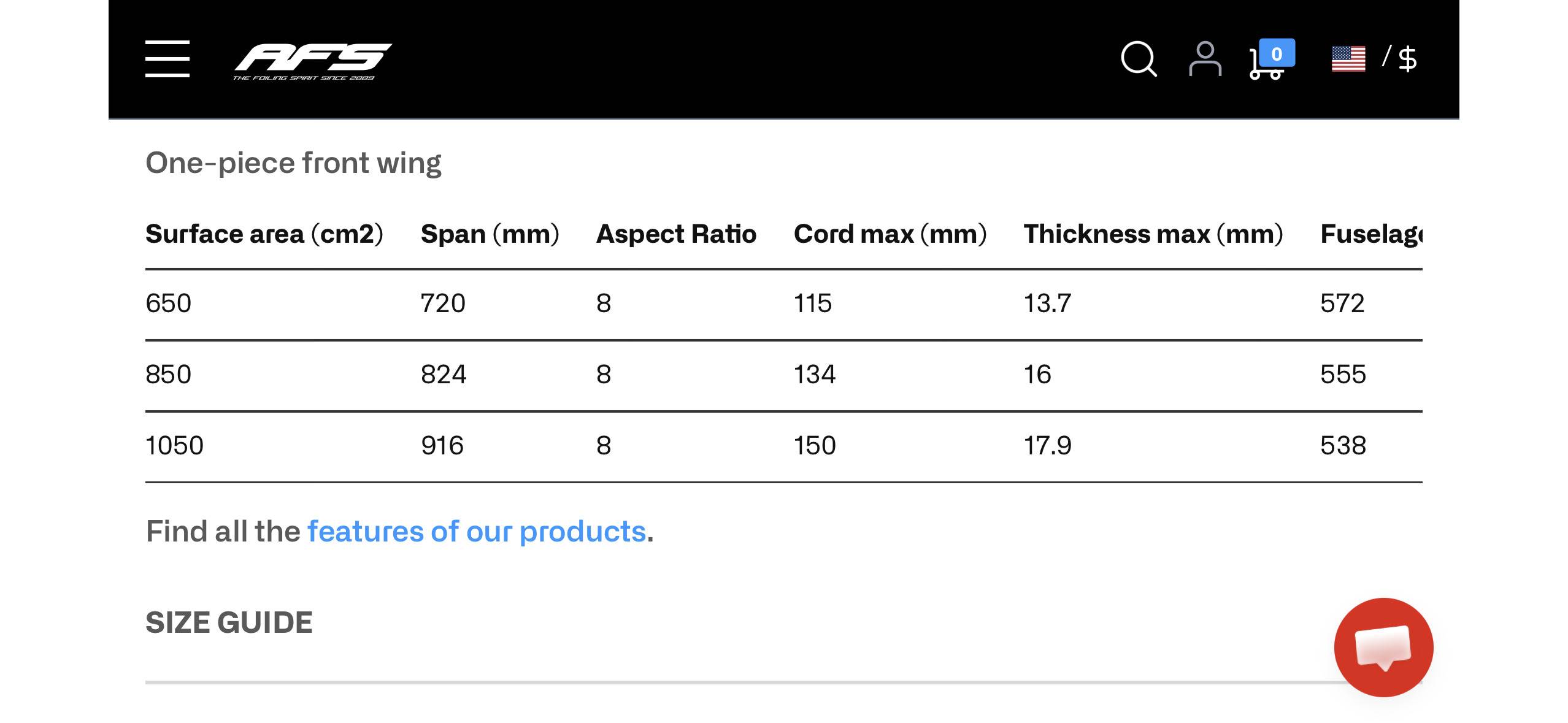The image size is (1568, 723).
Task: Follow the 'features of our products' link
Action: point(477,531)
